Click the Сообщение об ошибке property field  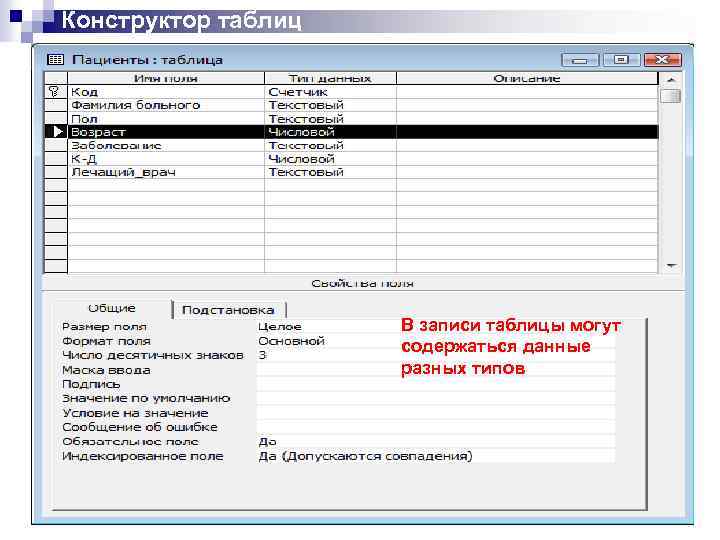(435, 427)
